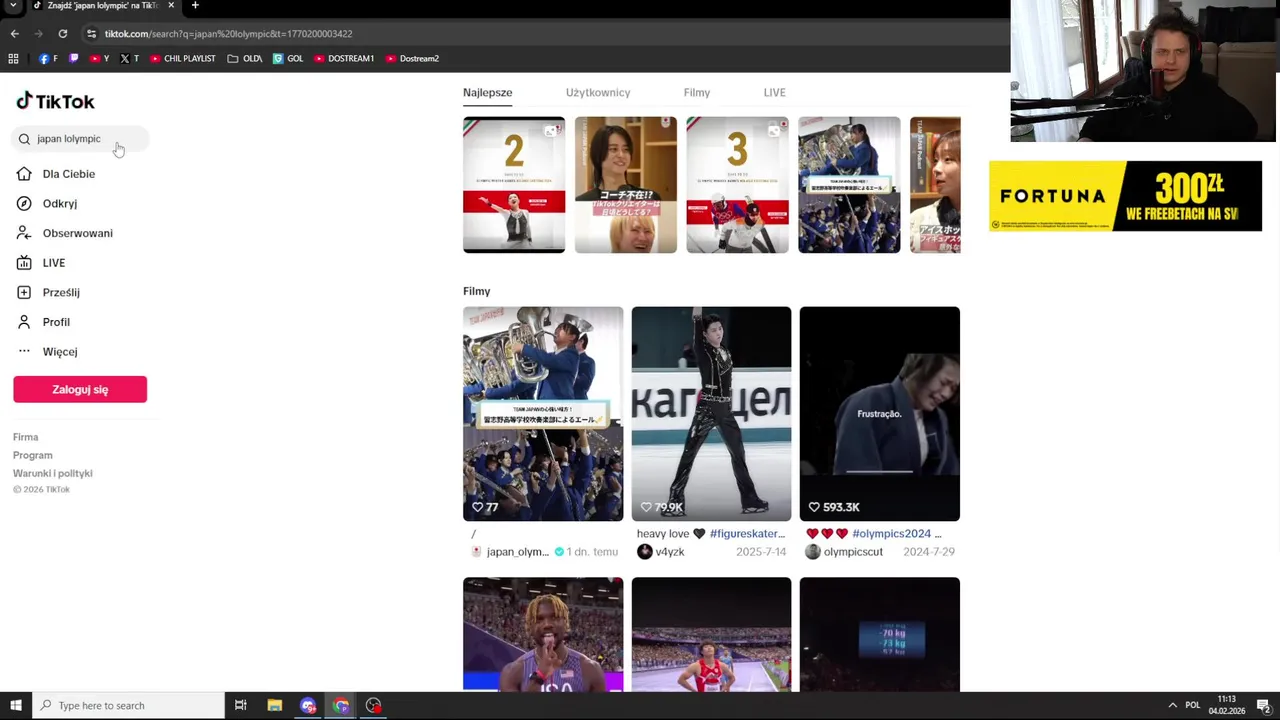Expand the Firma footer section
This screenshot has height=720, width=1280.
25,437
